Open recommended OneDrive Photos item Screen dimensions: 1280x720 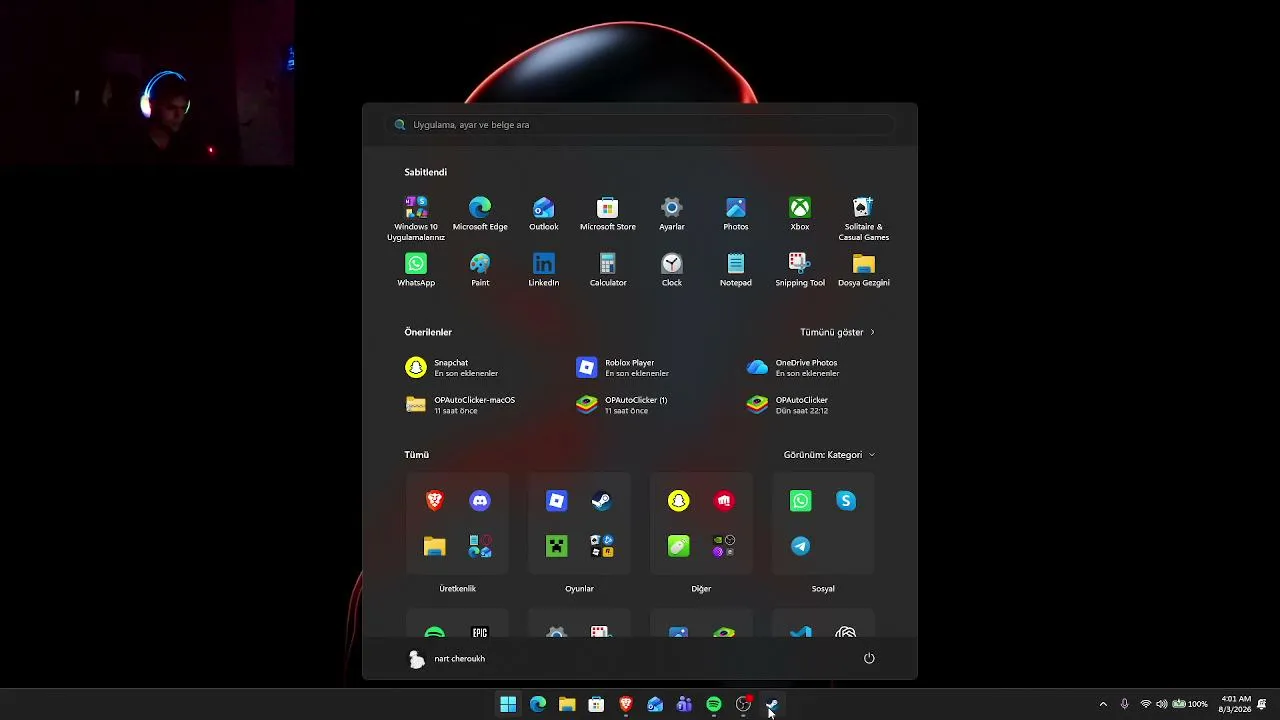[x=793, y=368]
